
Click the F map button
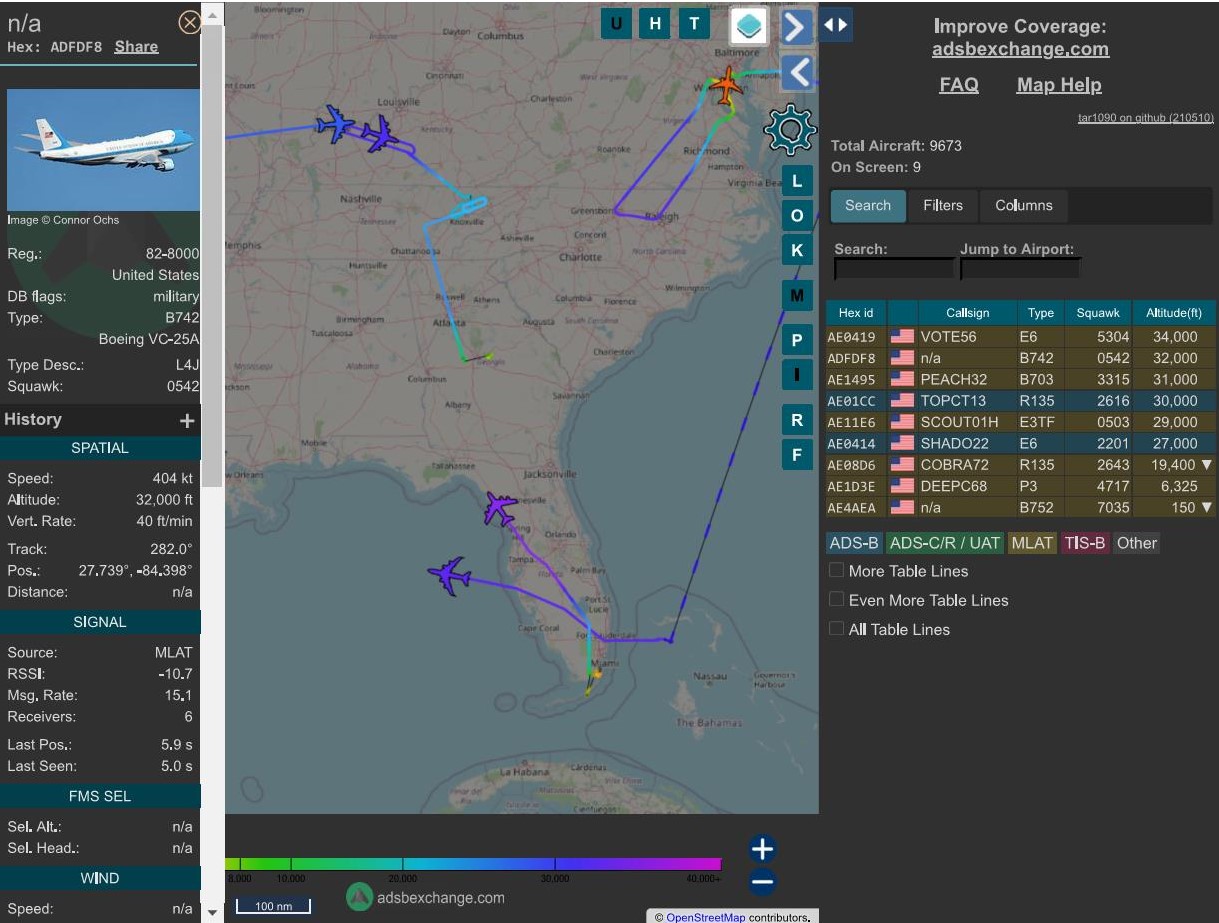click(797, 455)
